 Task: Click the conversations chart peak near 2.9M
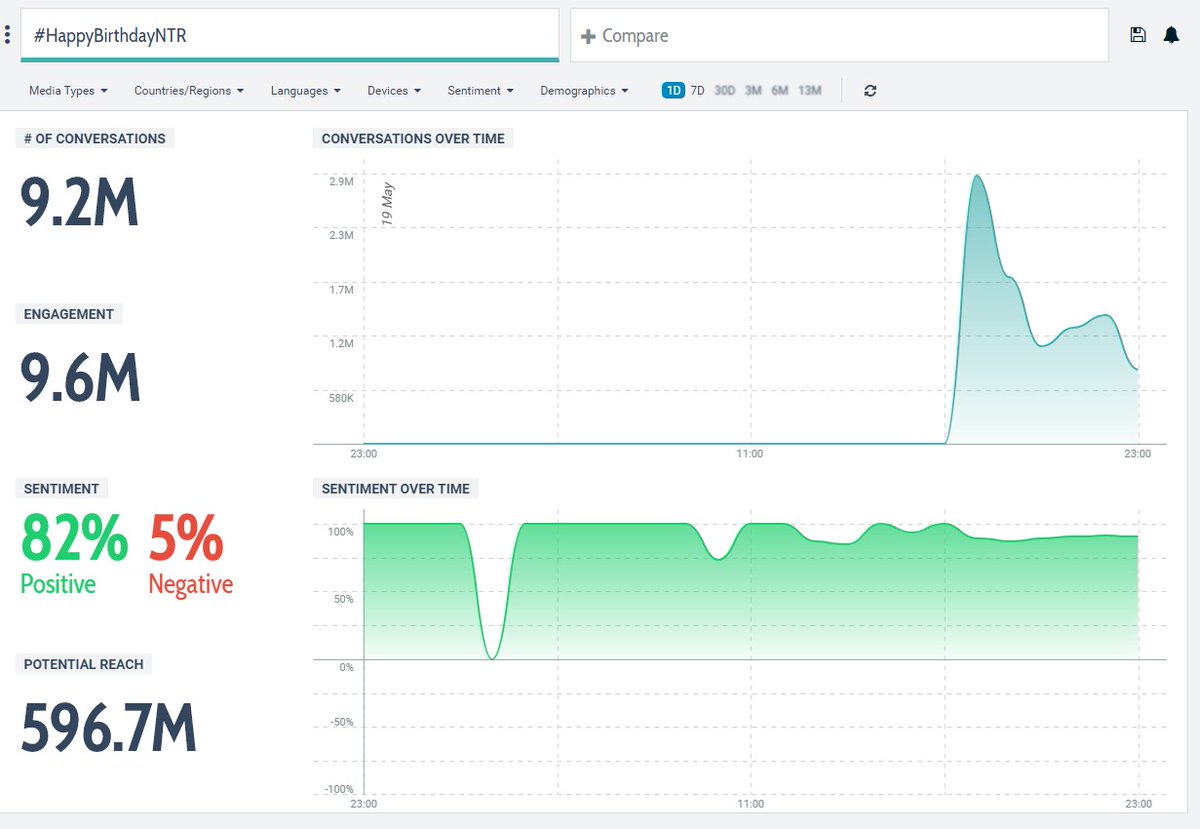click(x=976, y=177)
